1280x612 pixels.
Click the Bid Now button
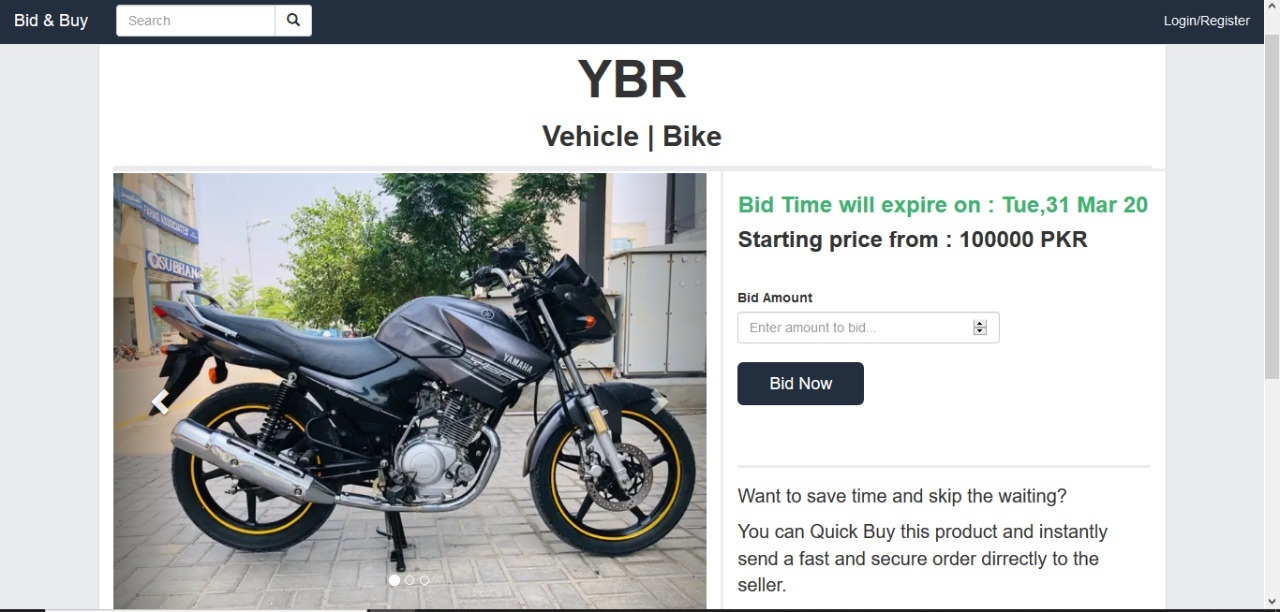point(800,383)
